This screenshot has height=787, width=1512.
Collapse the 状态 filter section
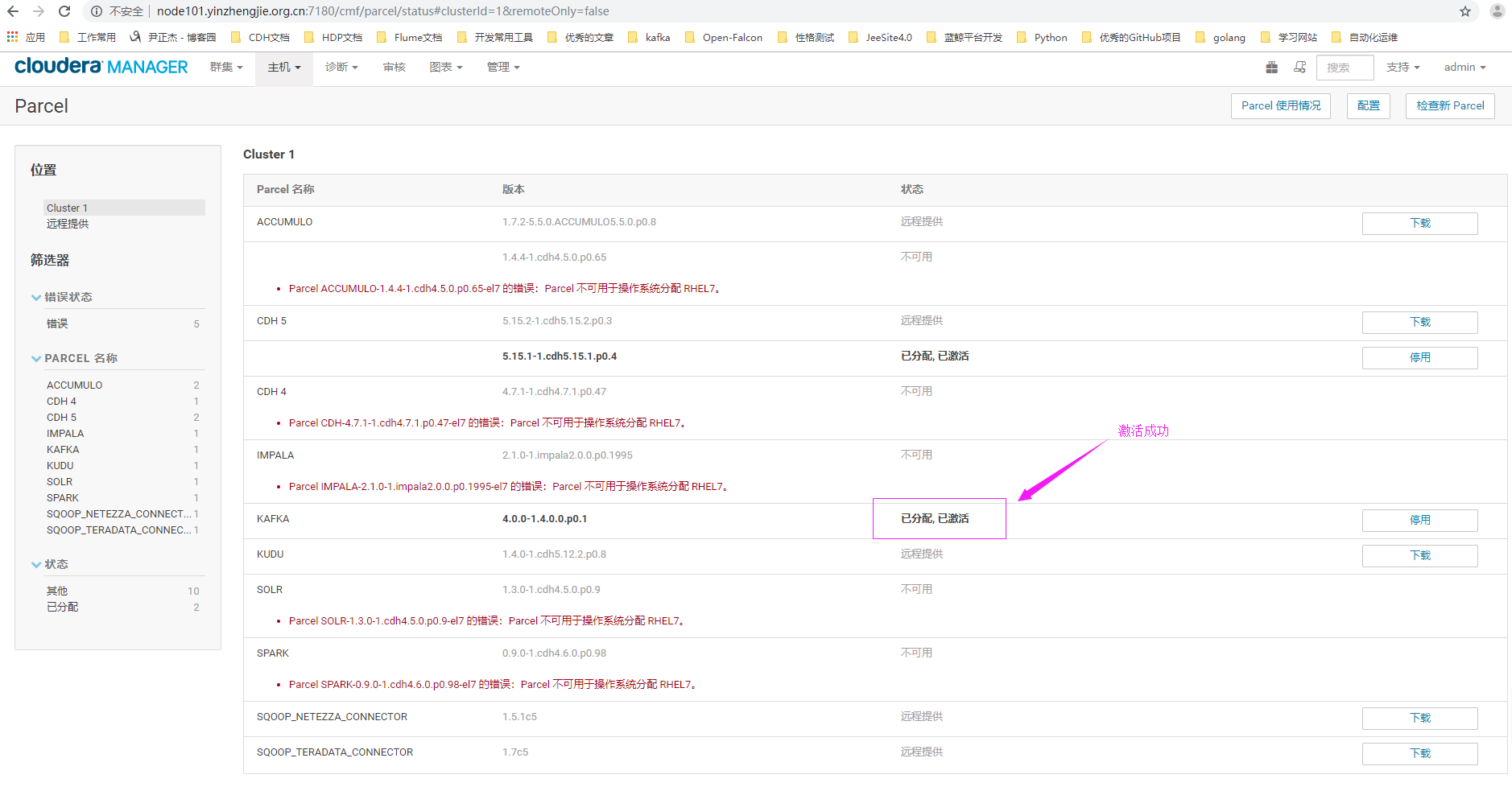pyautogui.click(x=36, y=565)
